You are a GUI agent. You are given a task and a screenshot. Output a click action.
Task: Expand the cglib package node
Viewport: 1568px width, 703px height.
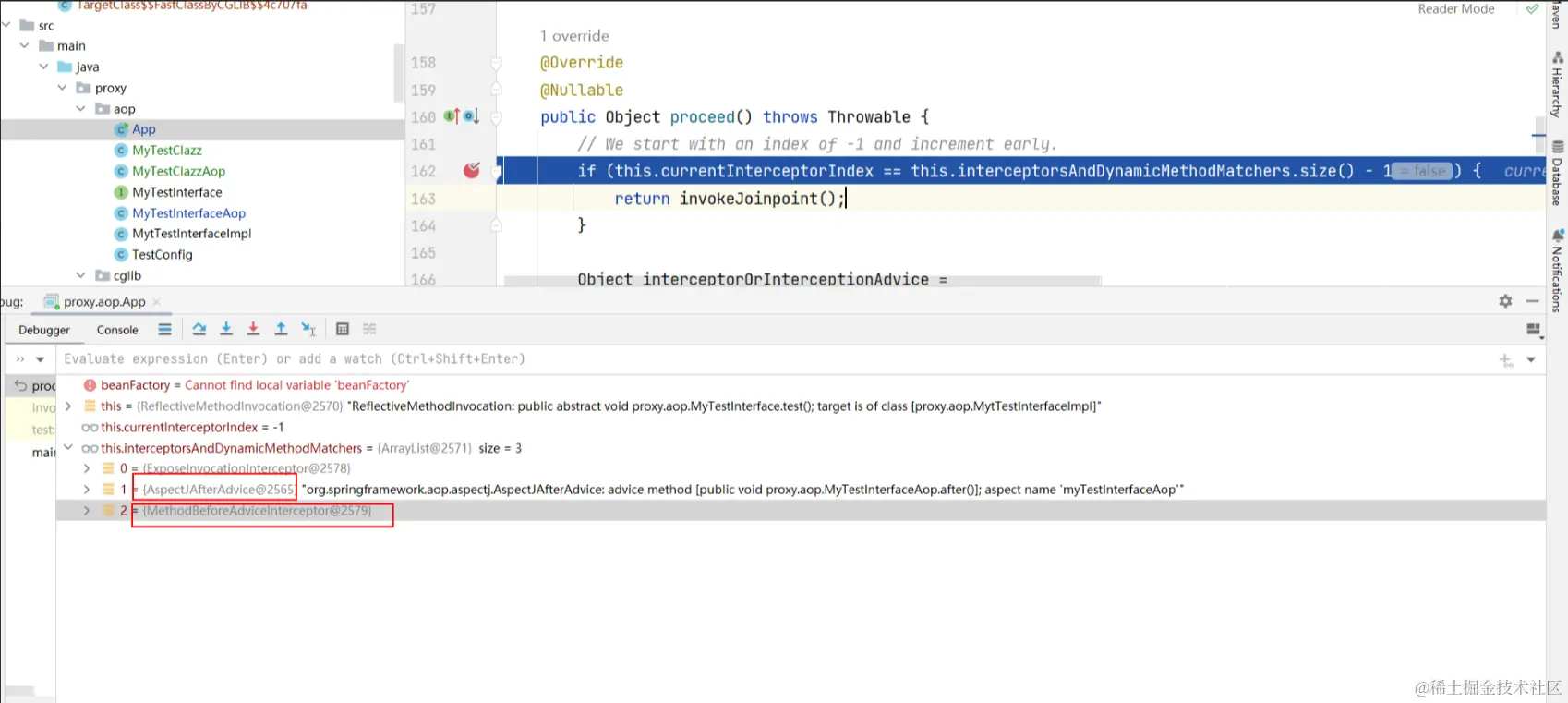[x=81, y=275]
